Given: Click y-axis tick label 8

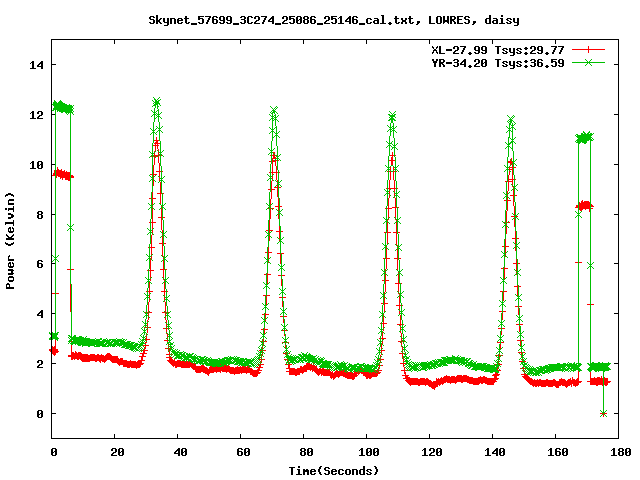Looking at the screenshot, I should coord(40,215).
